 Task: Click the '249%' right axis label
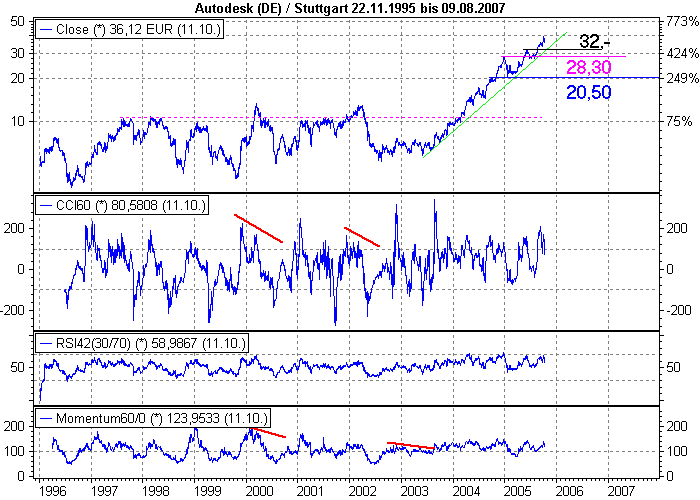[x=682, y=79]
